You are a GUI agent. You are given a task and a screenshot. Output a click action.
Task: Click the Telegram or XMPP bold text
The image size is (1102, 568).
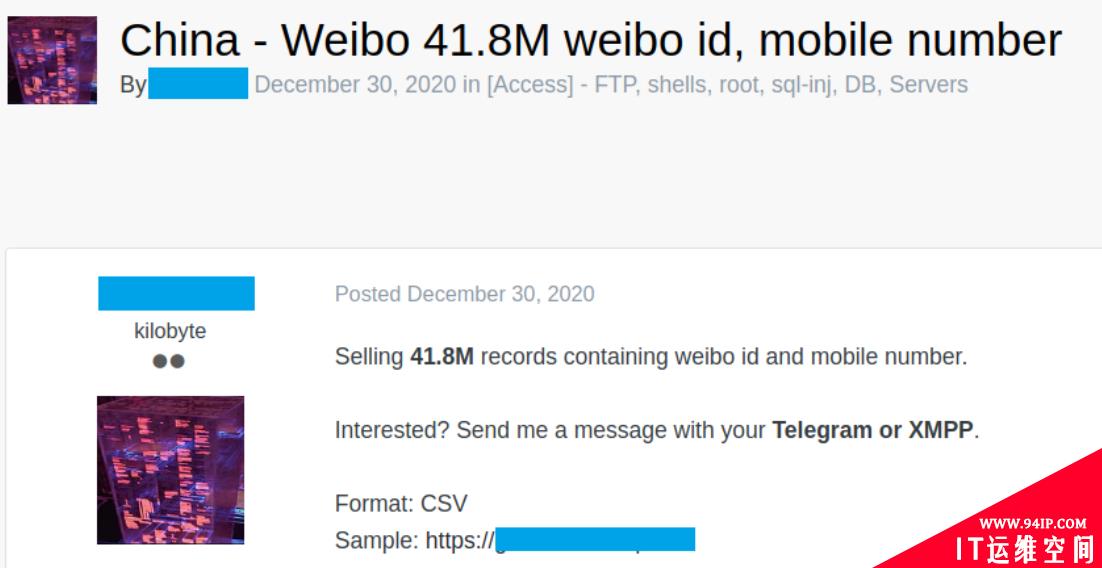coord(873,430)
